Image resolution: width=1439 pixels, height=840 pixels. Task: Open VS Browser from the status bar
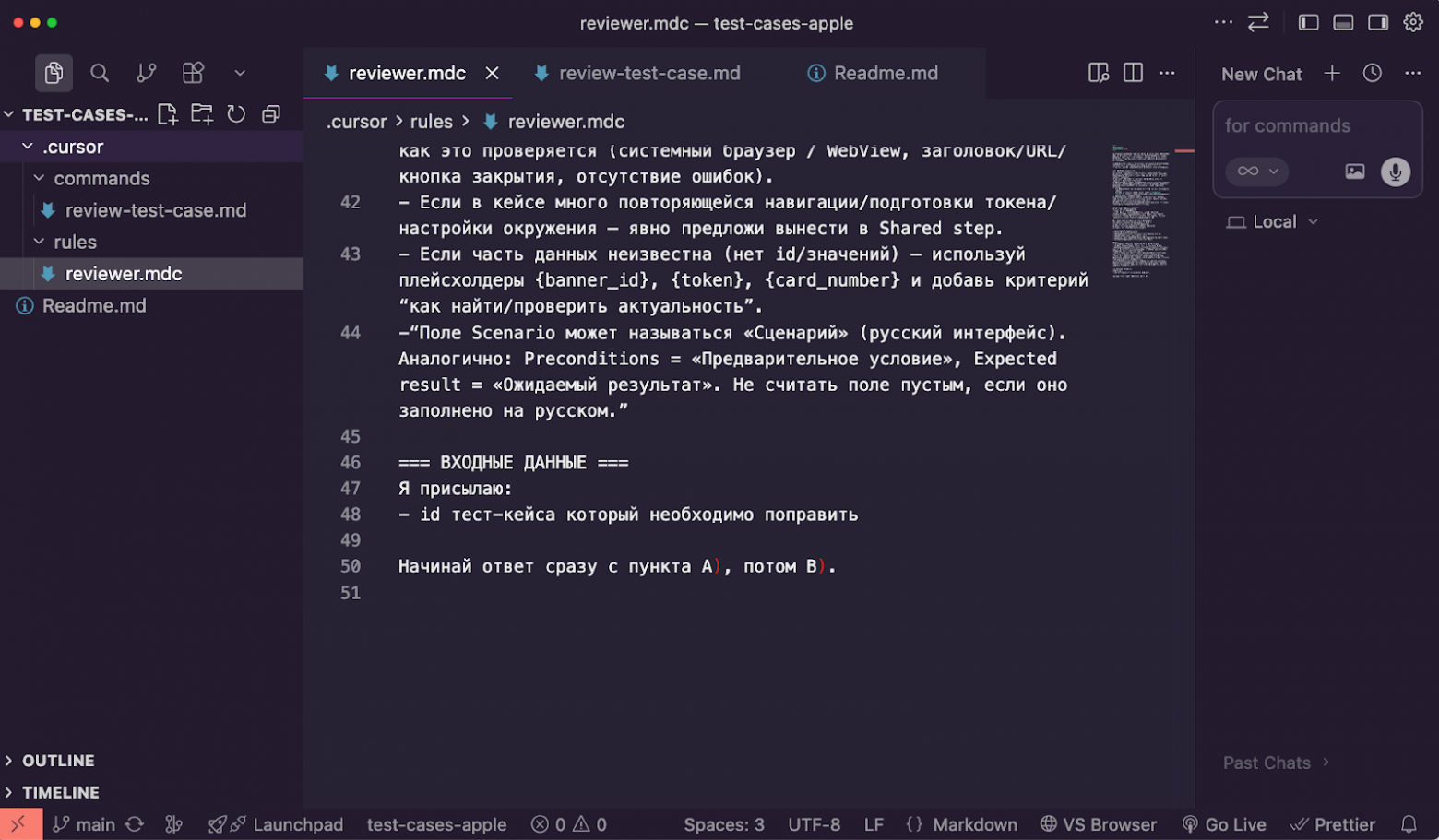pos(1100,824)
